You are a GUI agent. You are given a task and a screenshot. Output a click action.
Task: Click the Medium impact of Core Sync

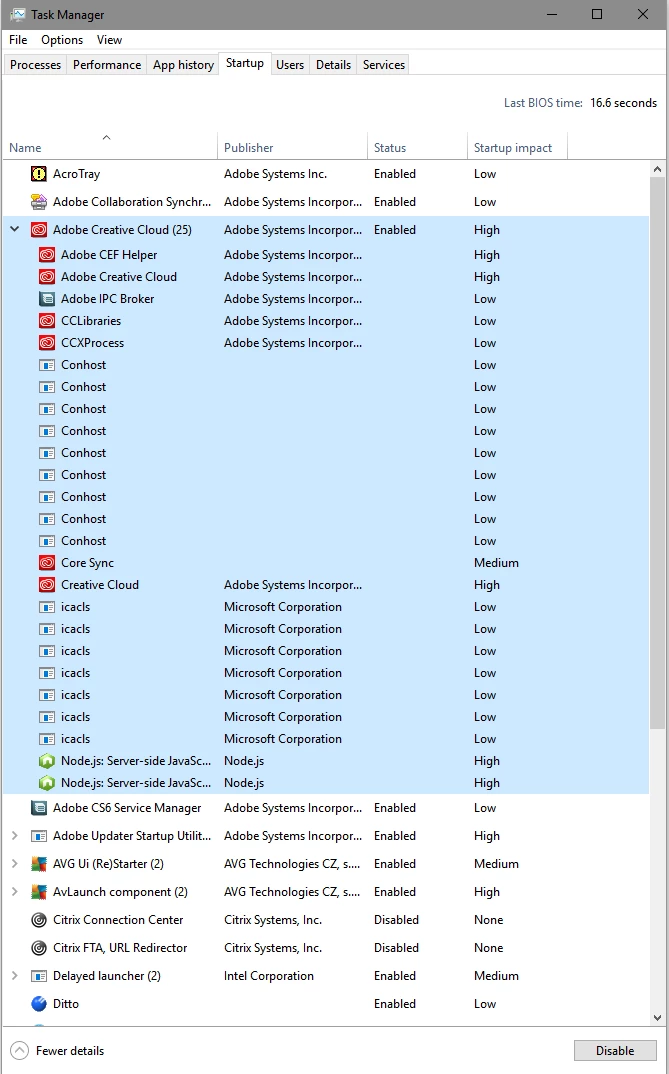[496, 563]
